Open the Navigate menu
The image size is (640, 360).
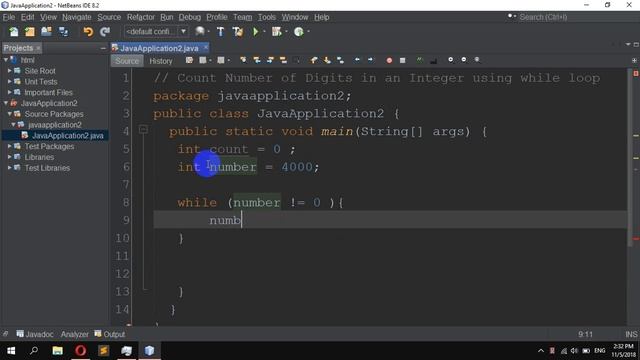(77, 17)
